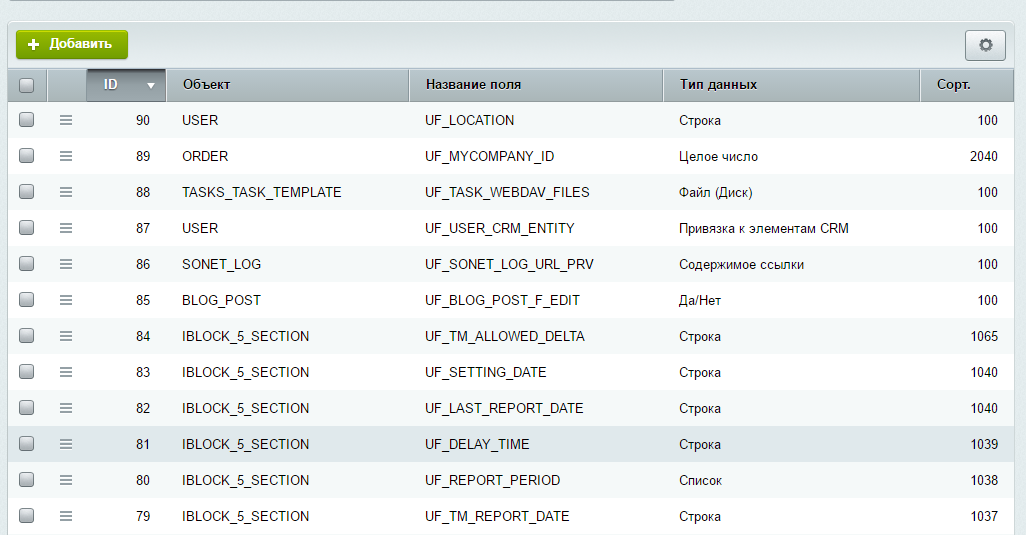
Task: Select checkbox for row ID 84
Action: click(x=27, y=336)
